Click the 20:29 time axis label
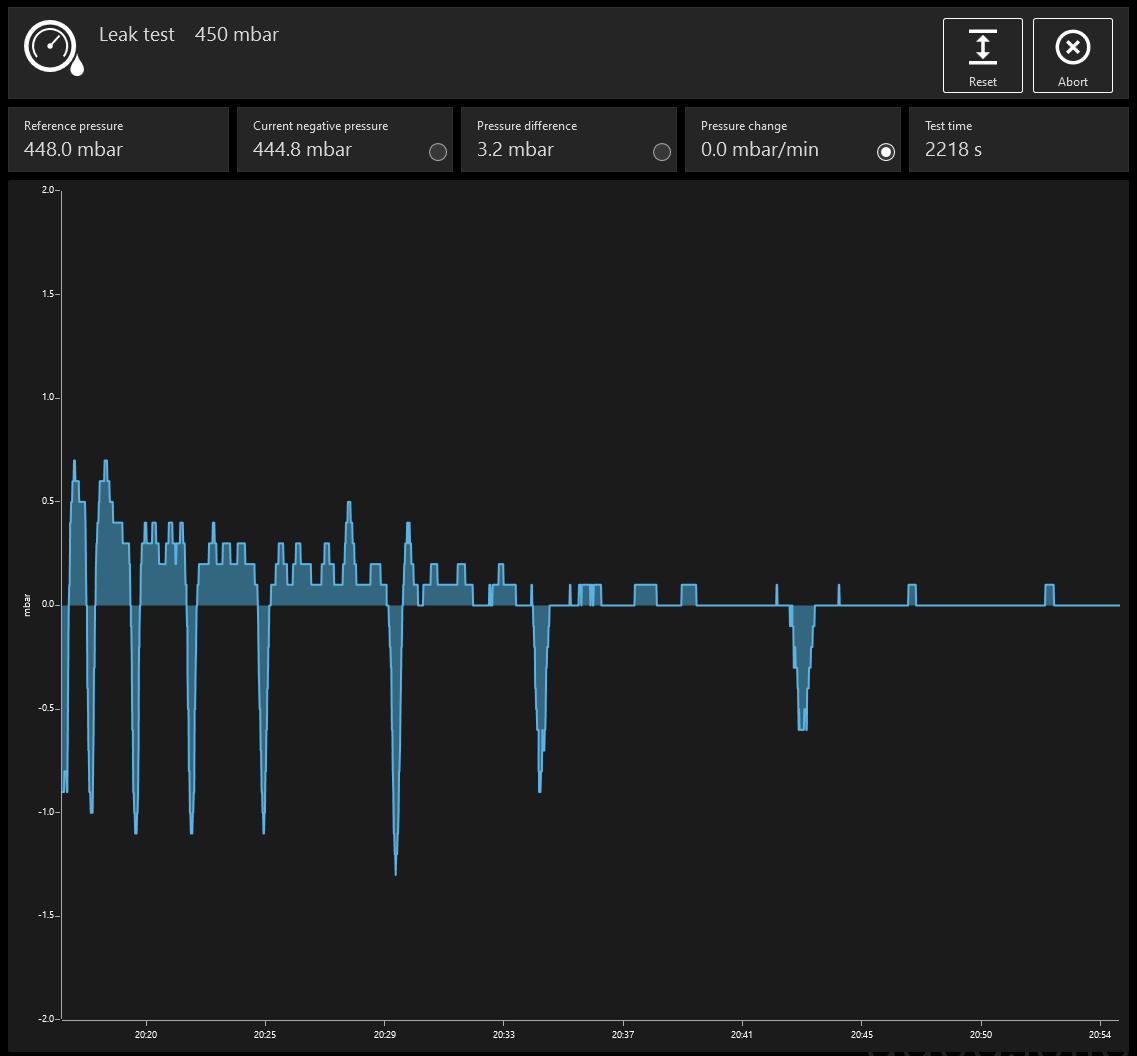This screenshot has height=1056, width=1137. point(384,1034)
